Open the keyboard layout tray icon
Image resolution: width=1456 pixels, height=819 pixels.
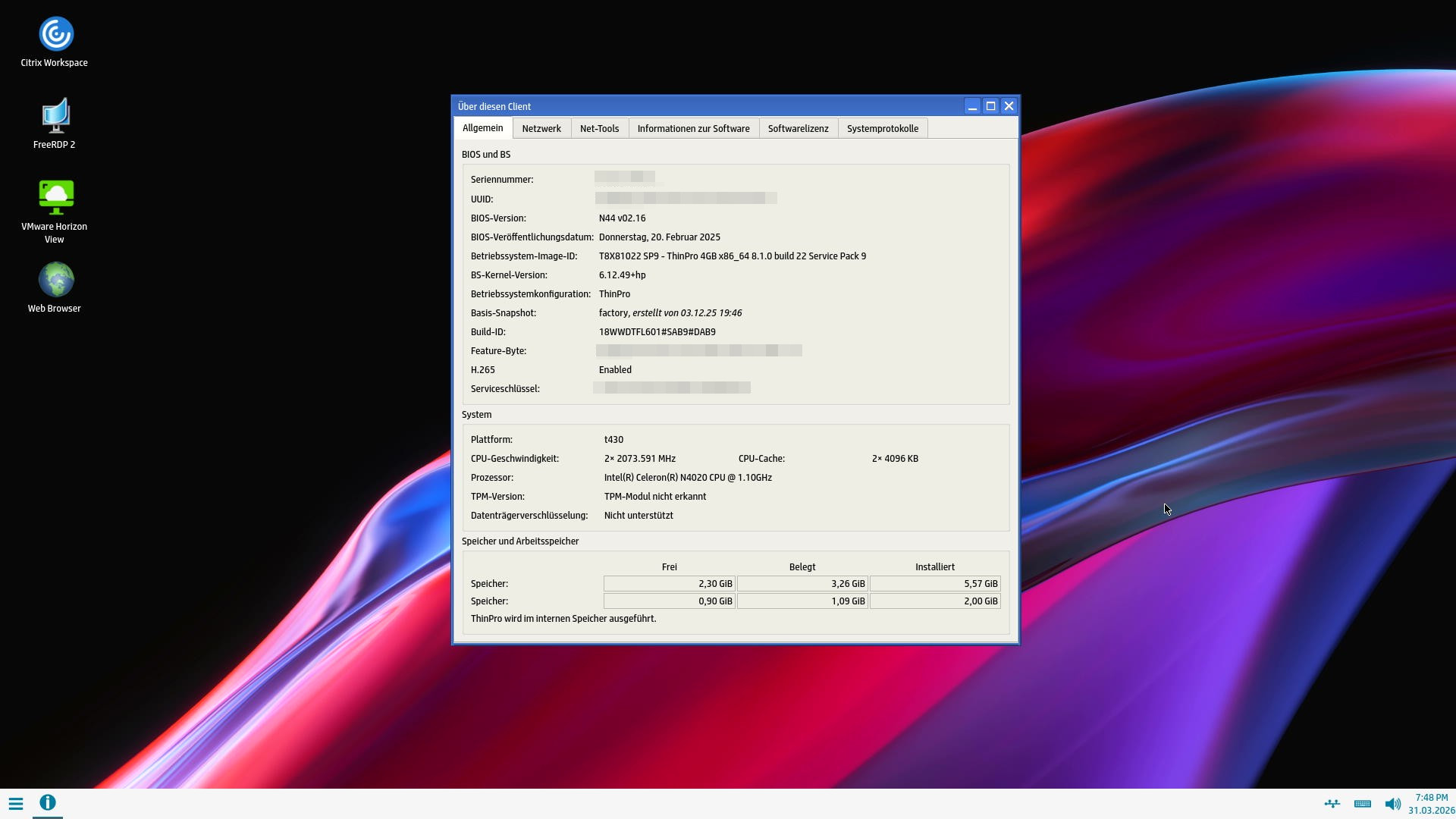(1362, 804)
